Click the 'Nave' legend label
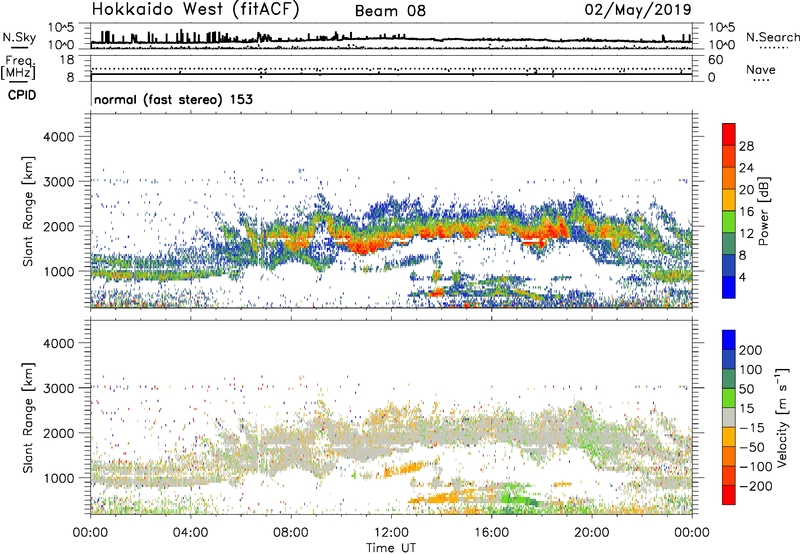This screenshot has width=800, height=554. [760, 70]
